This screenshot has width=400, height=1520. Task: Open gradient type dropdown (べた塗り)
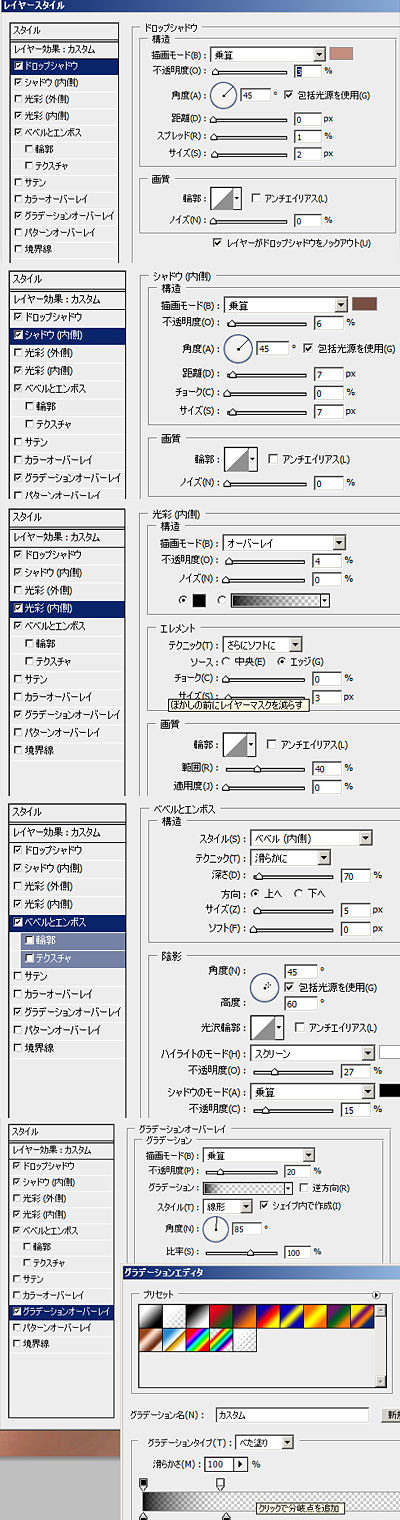pos(265,1442)
